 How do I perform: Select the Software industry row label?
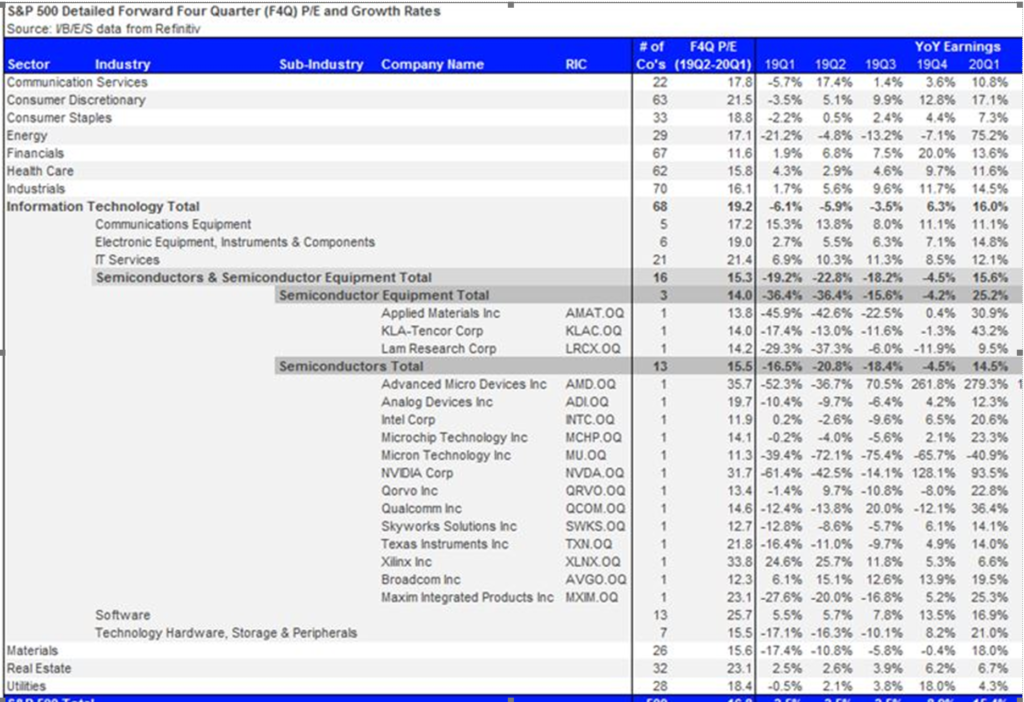[122, 615]
